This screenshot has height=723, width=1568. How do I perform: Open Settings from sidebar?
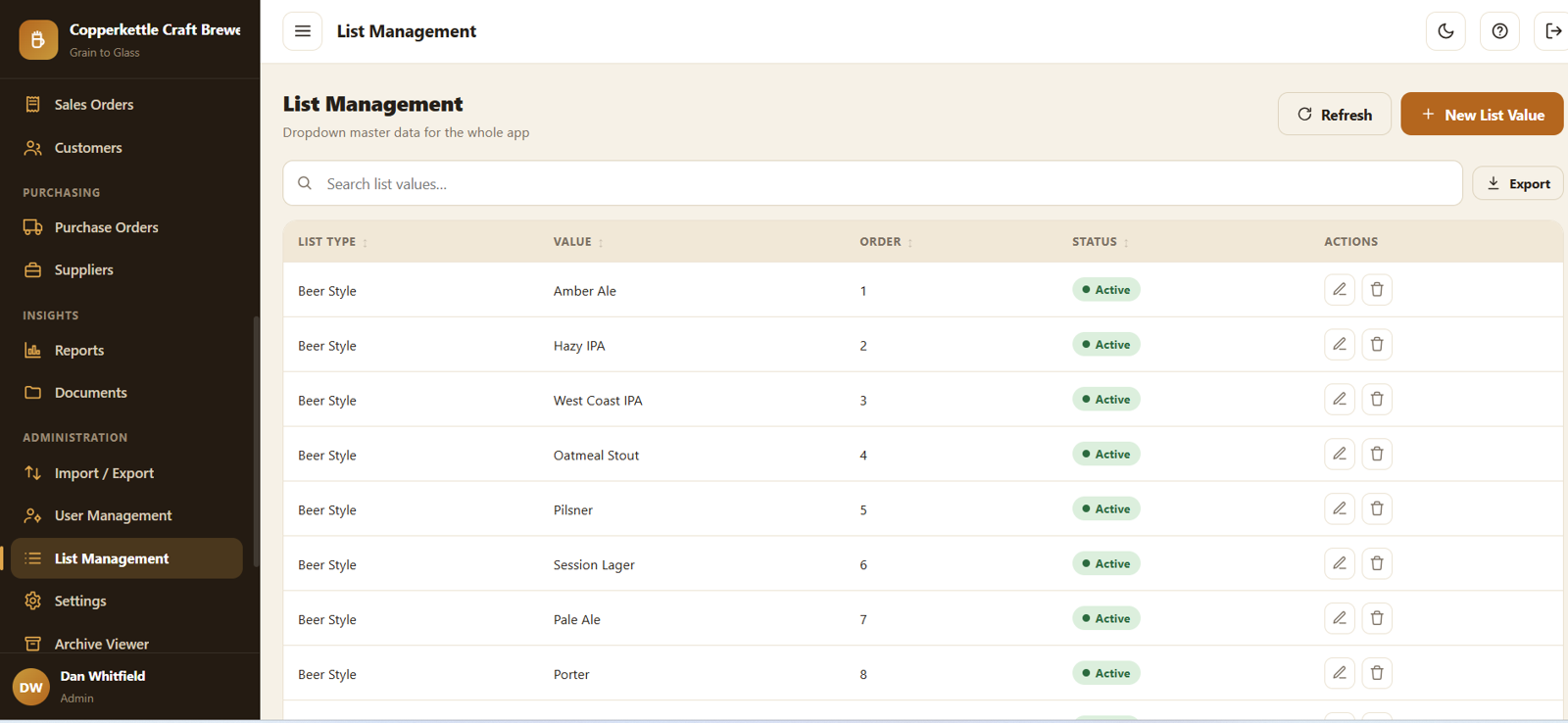[126, 602]
